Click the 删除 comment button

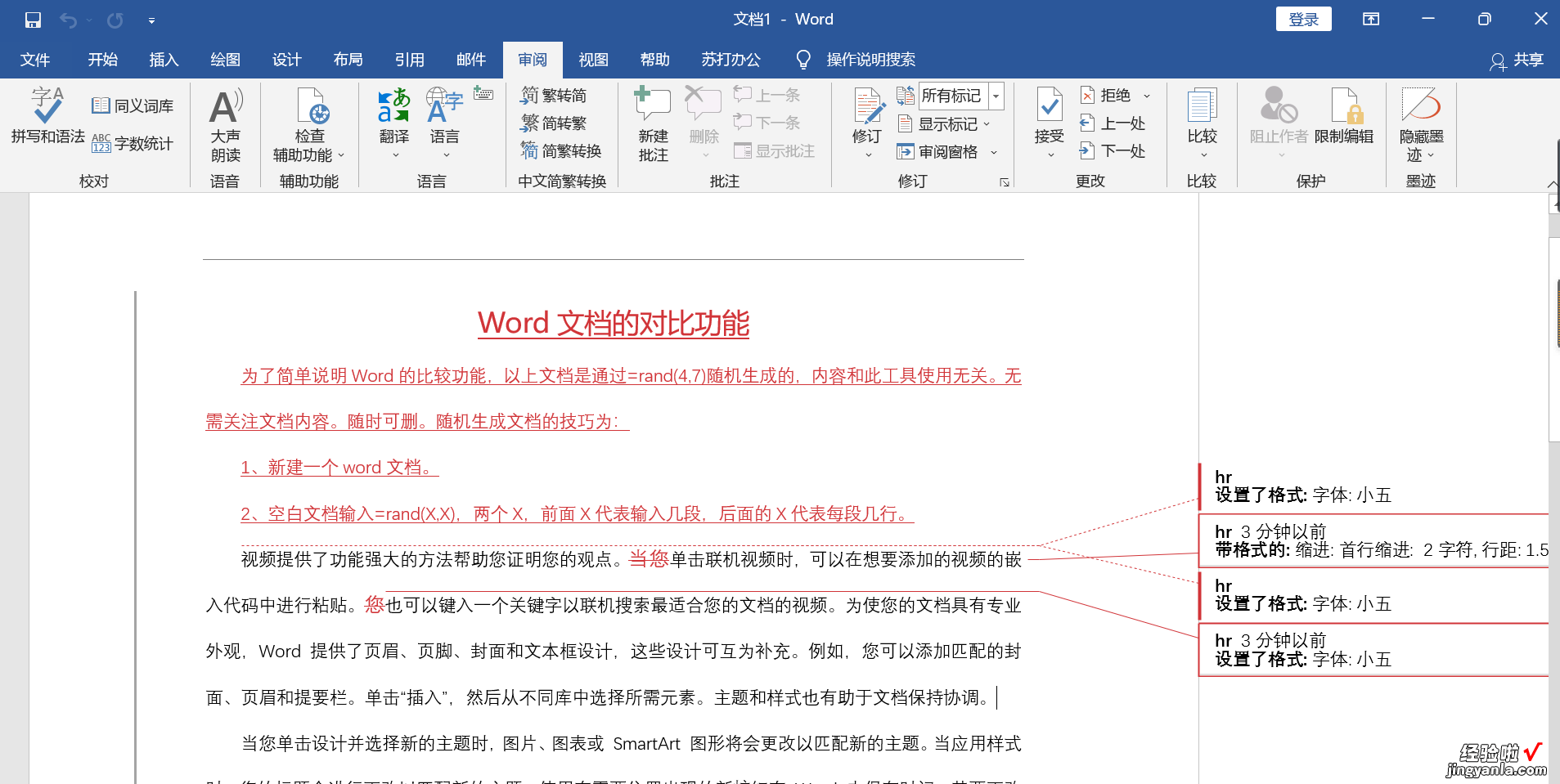(x=704, y=123)
